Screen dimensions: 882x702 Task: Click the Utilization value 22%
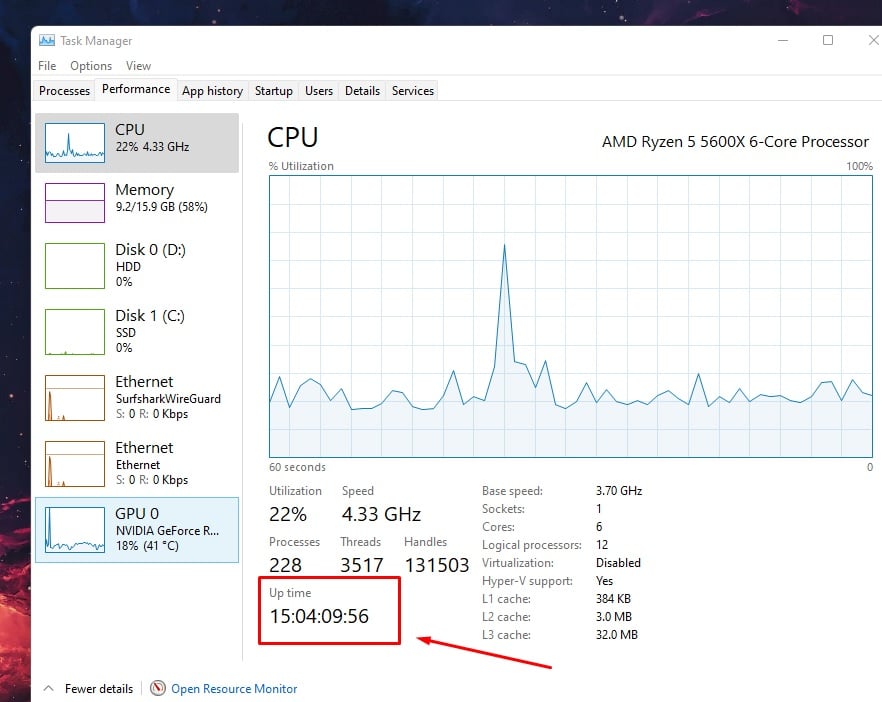288,514
